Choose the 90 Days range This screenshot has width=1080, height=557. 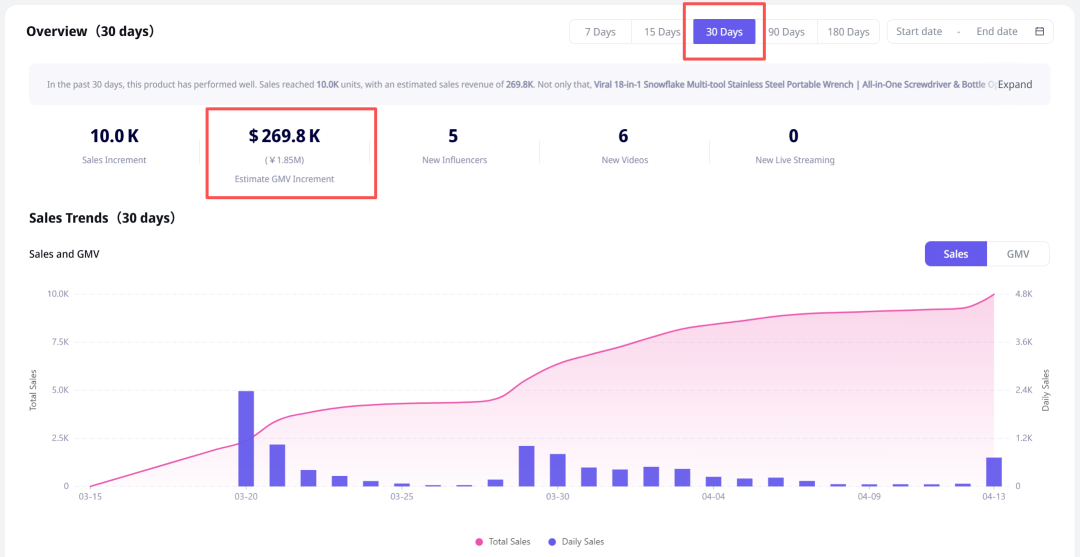tap(786, 32)
